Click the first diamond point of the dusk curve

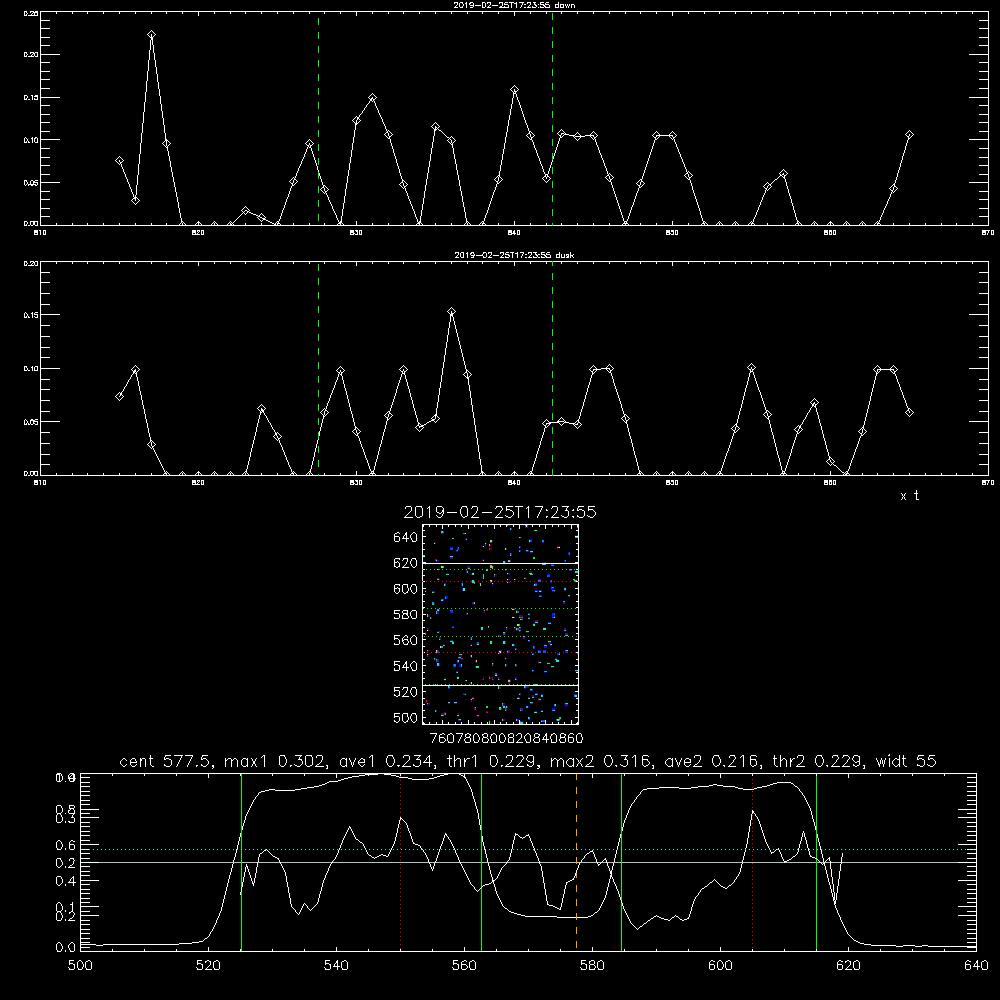(x=119, y=396)
